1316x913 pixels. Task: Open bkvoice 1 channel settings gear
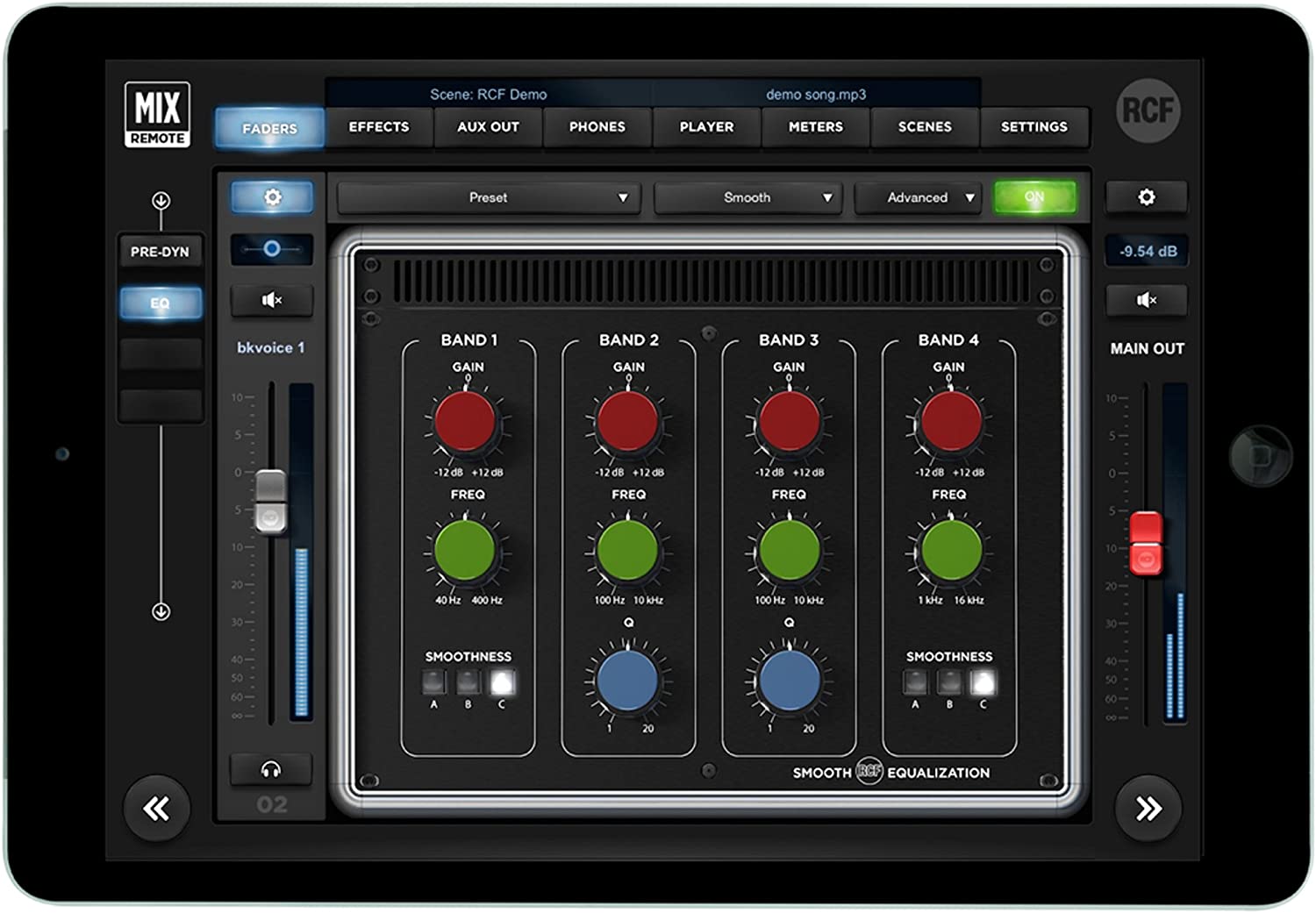[x=272, y=197]
